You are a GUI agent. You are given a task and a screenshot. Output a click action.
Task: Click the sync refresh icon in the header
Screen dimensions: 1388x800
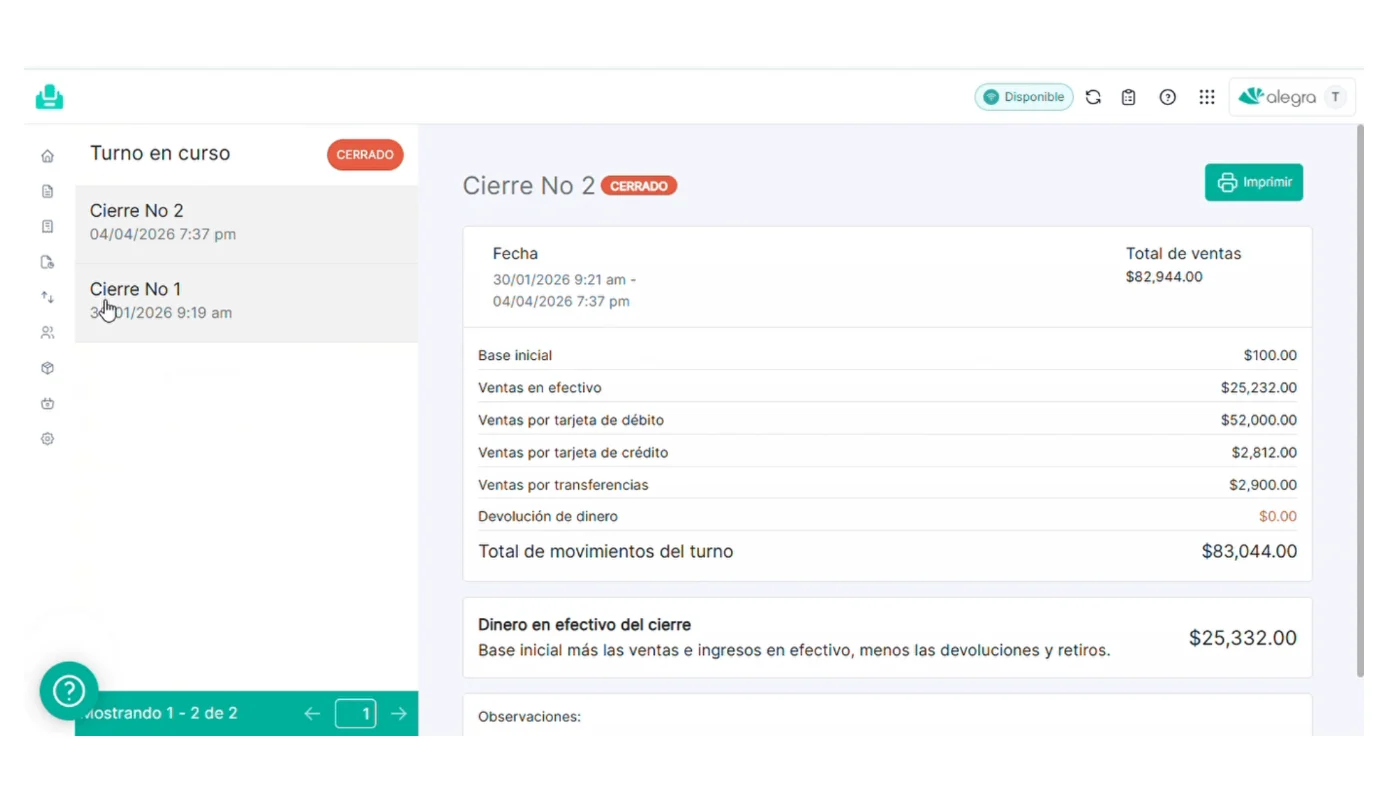tap(1093, 97)
